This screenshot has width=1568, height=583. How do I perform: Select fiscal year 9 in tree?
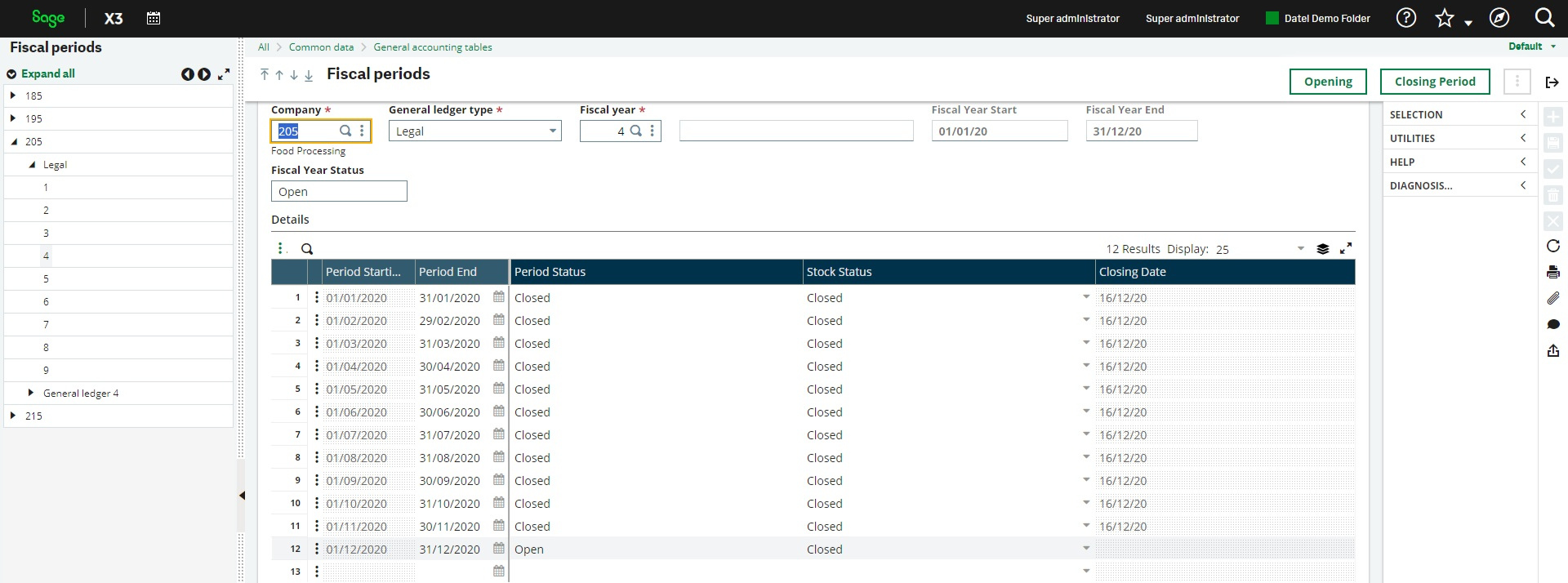click(46, 370)
